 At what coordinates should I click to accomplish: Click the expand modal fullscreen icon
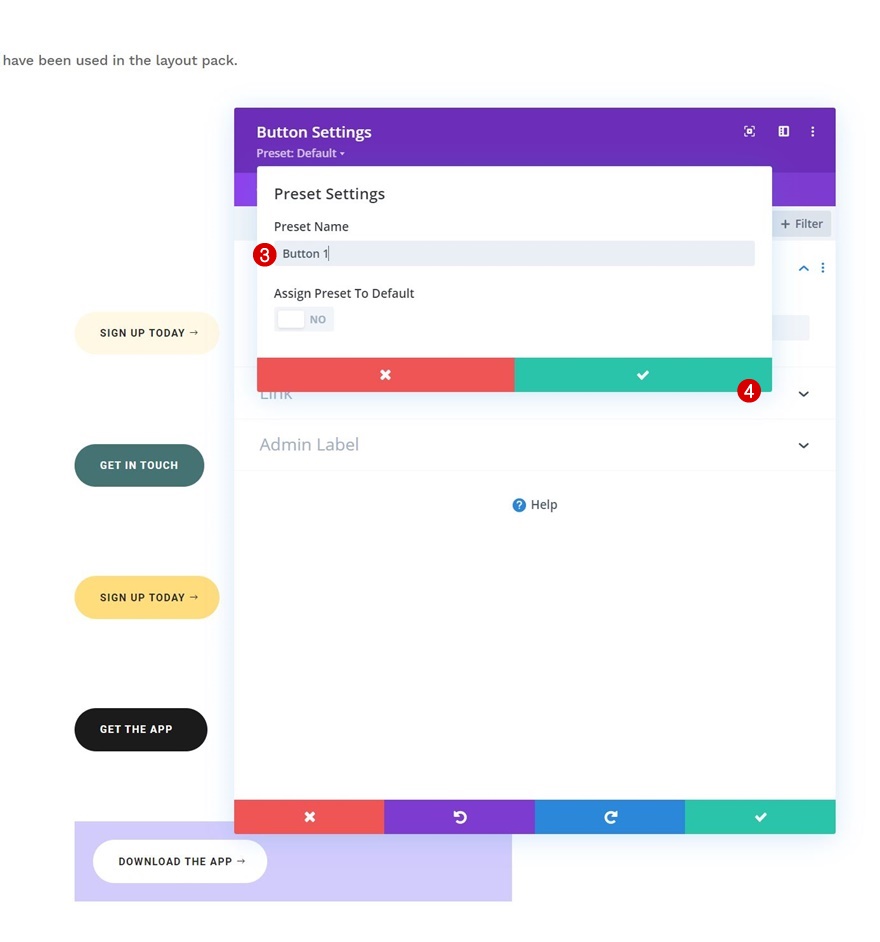pos(749,131)
